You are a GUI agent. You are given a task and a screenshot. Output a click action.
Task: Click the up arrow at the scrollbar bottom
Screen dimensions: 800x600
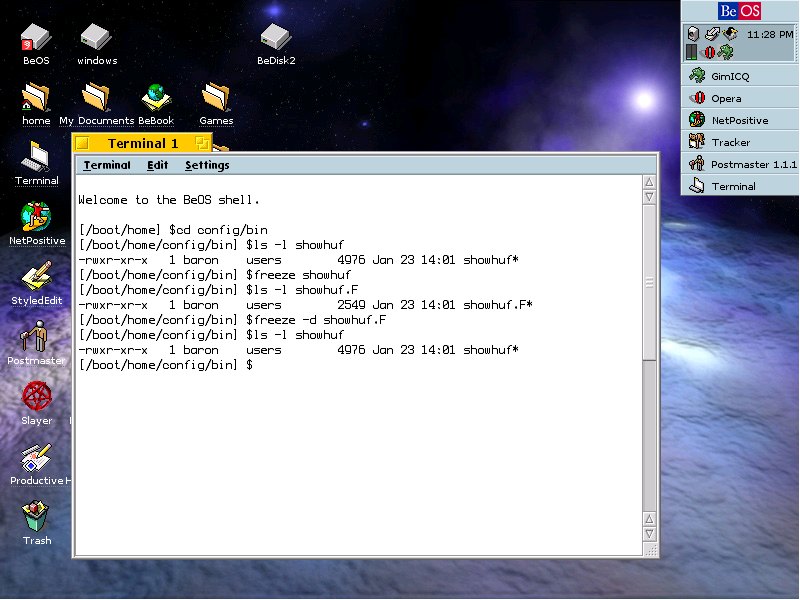click(x=649, y=519)
